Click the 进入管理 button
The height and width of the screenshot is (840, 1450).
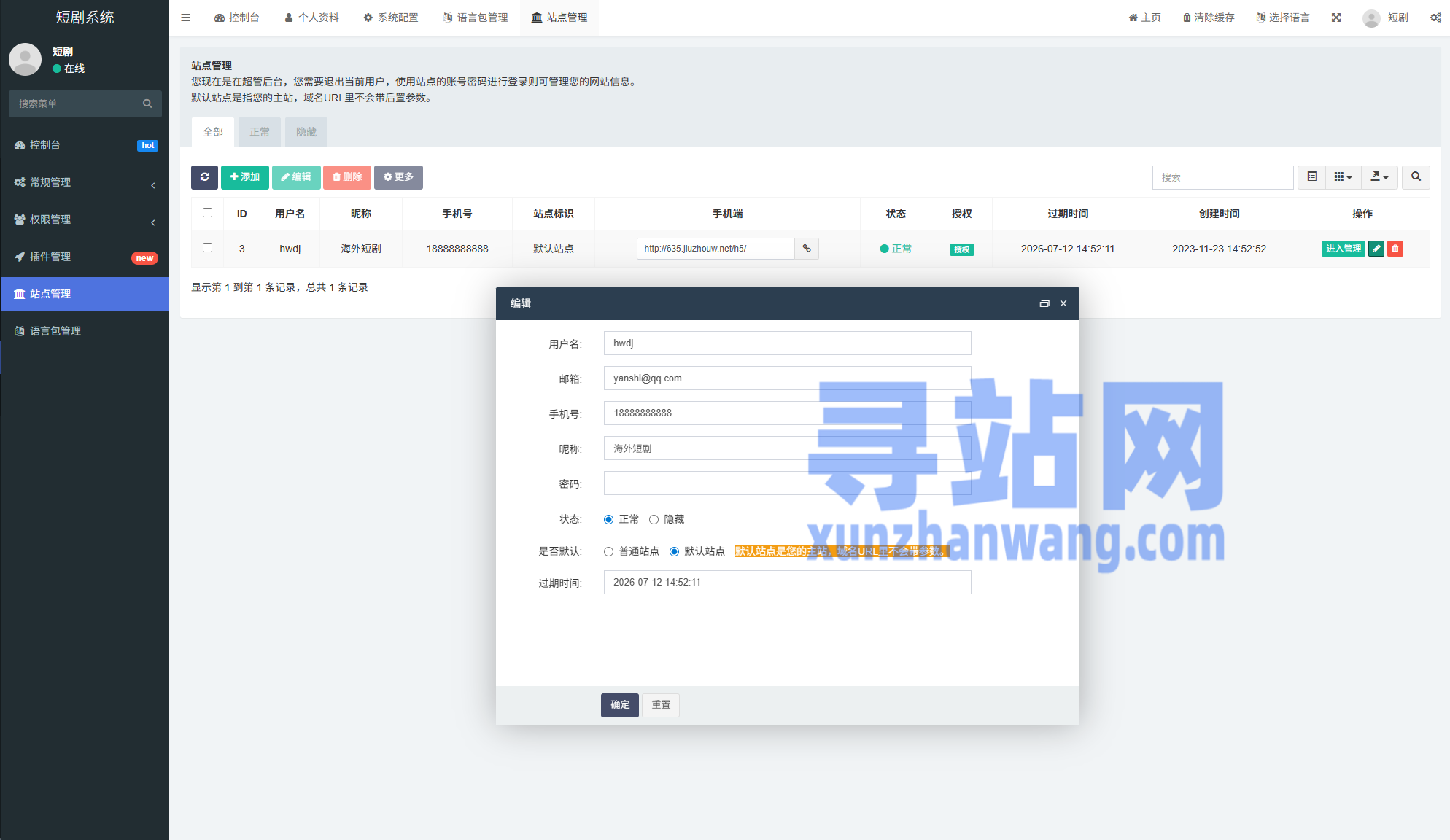click(1343, 249)
